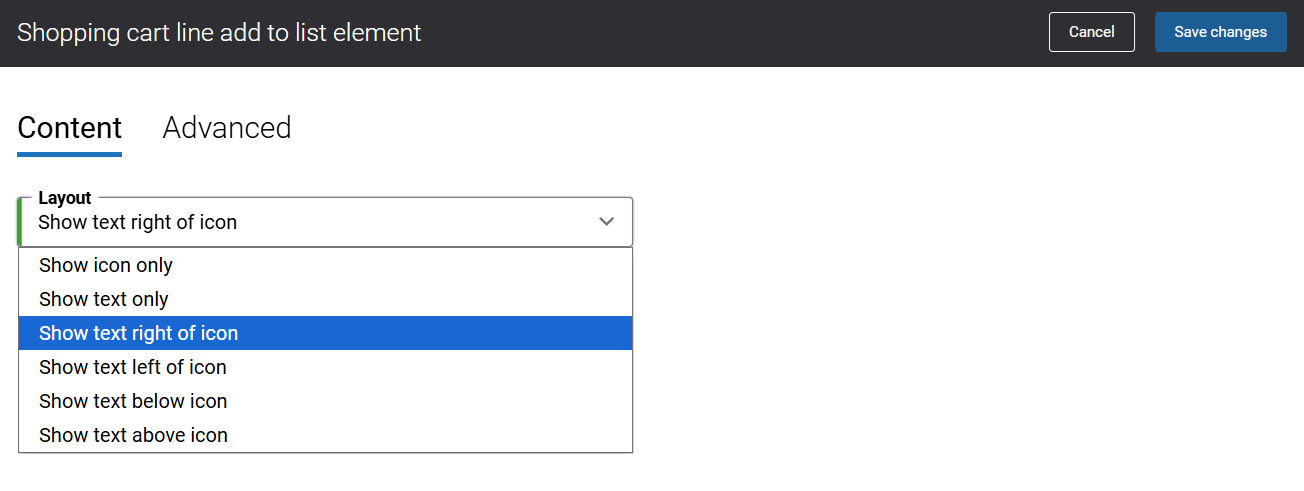Image resolution: width=1304 pixels, height=491 pixels.
Task: Click the Cancel button
Action: pyautogui.click(x=1091, y=32)
